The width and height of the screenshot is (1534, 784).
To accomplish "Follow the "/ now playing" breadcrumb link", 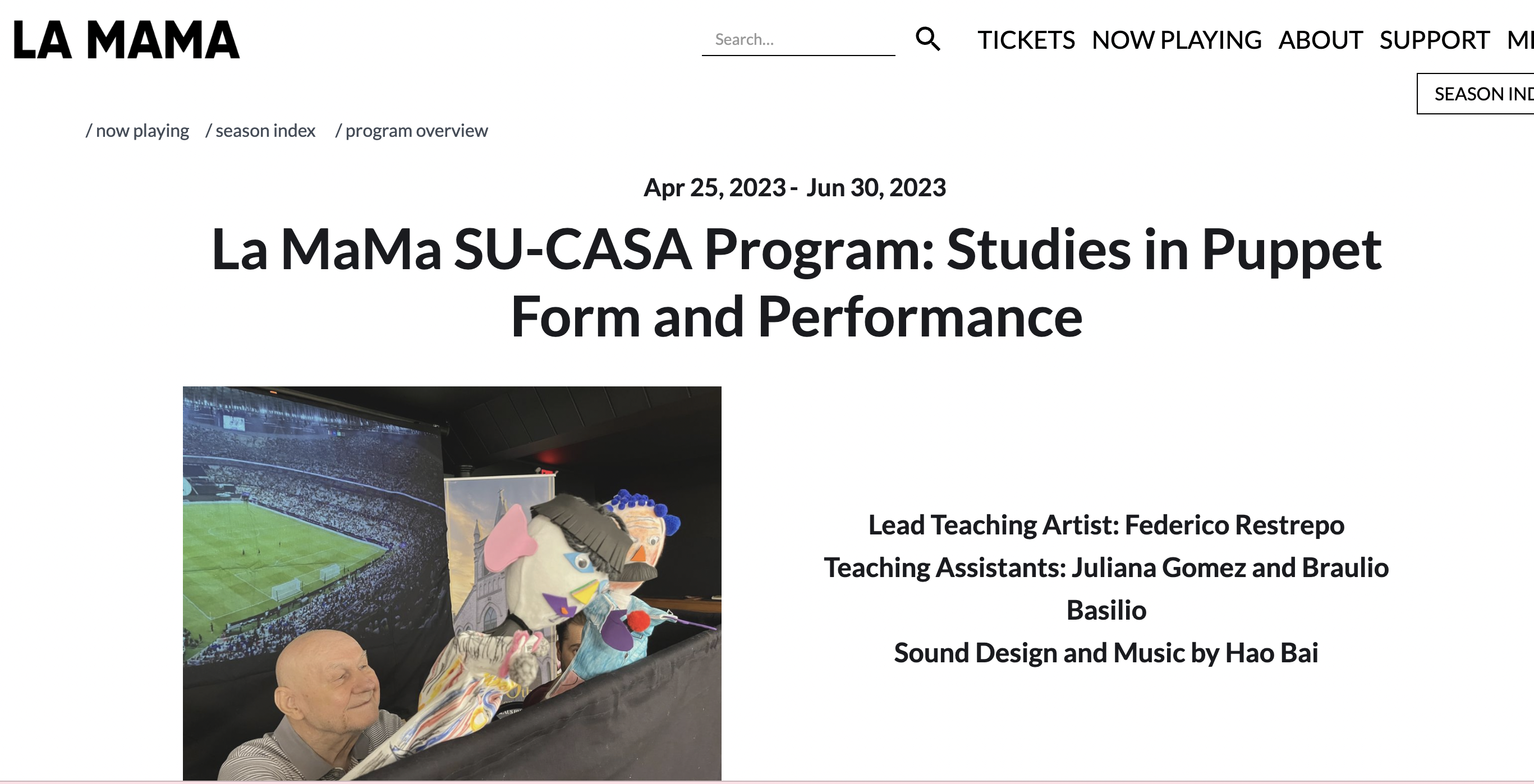I will pos(137,130).
